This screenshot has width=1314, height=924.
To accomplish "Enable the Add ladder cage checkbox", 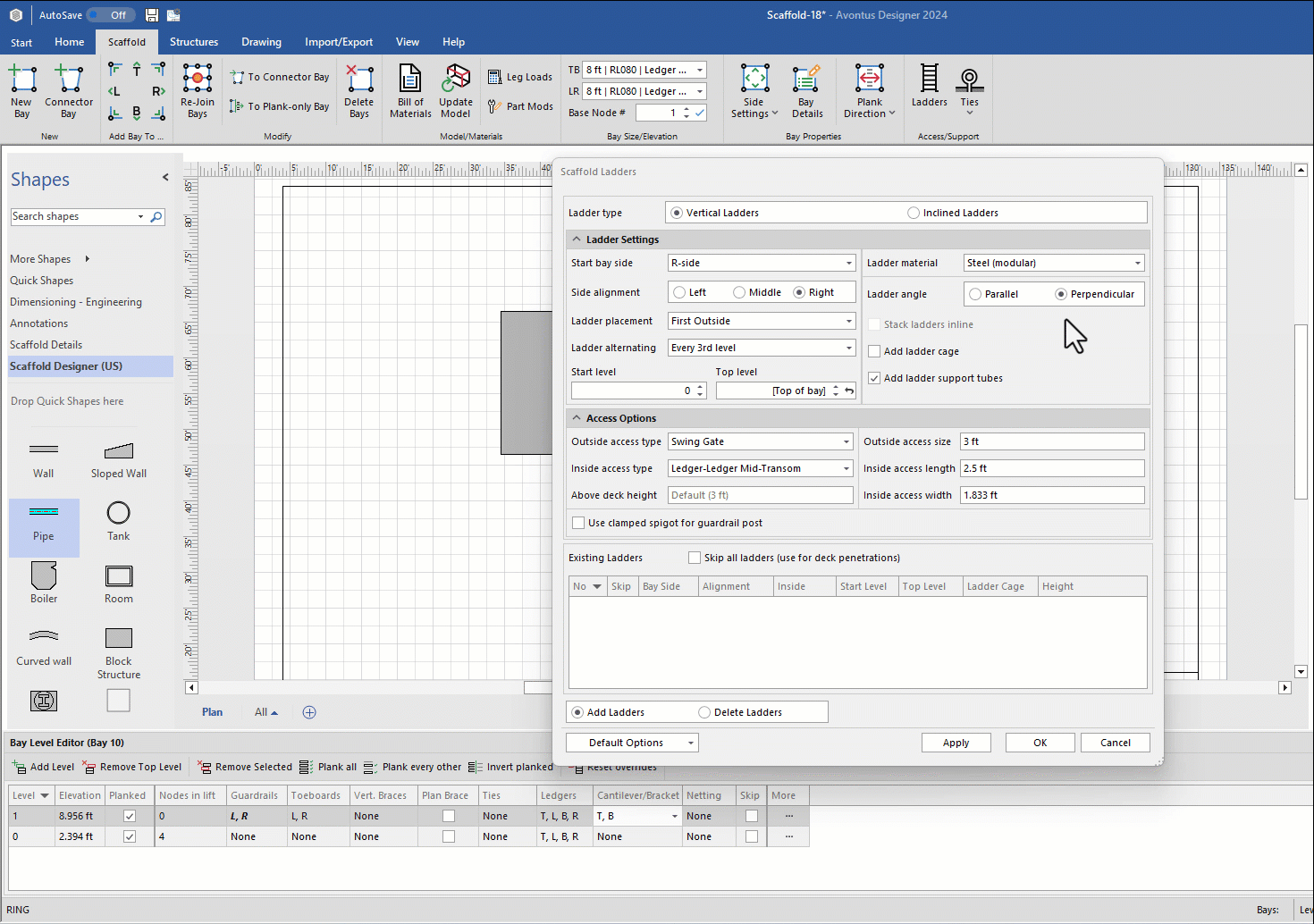I will tap(874, 351).
